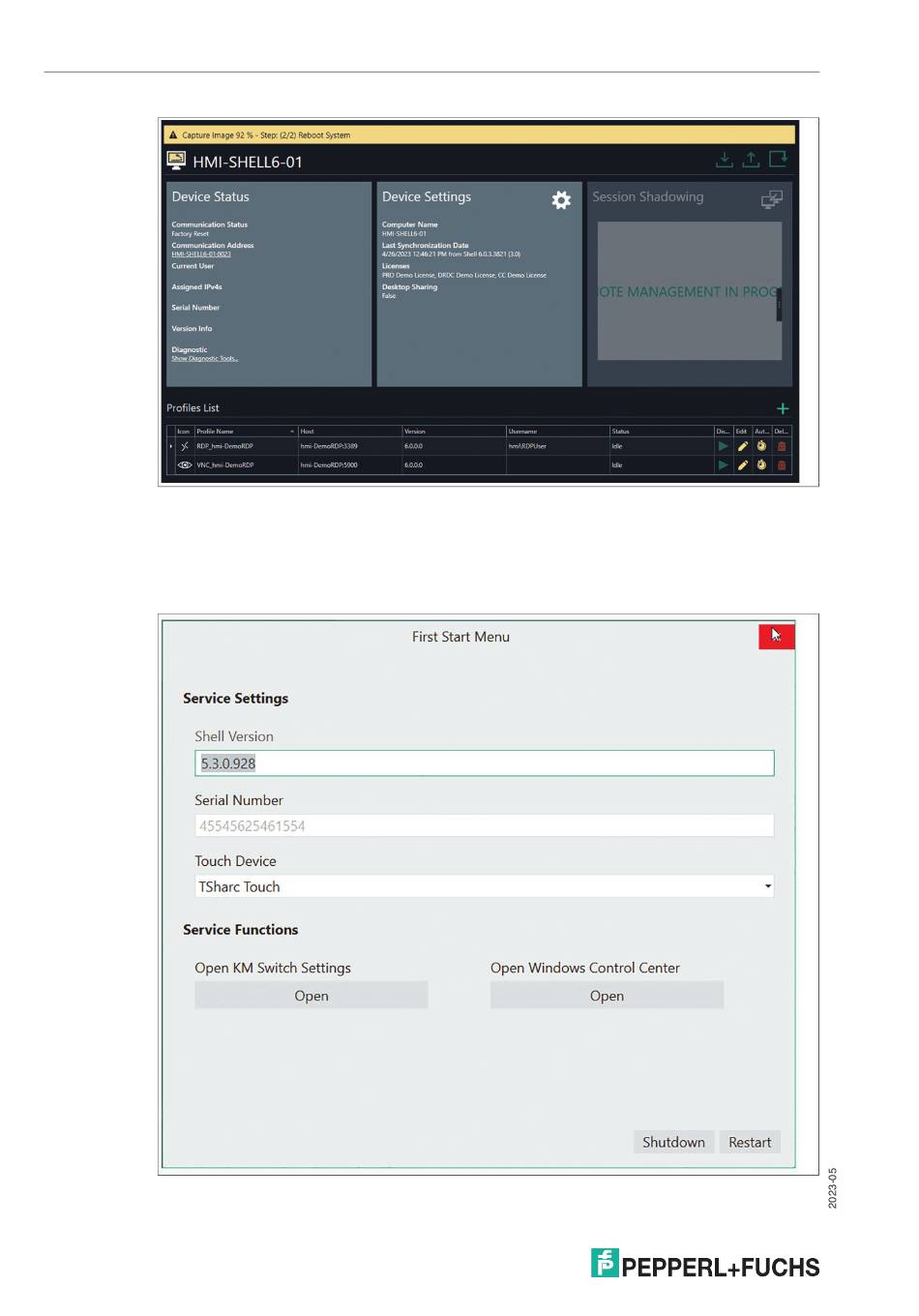Image resolution: width=919 pixels, height=1316 pixels.
Task: Start the RDP_hmi-DemoRDP profile with play icon
Action: pyautogui.click(x=723, y=446)
